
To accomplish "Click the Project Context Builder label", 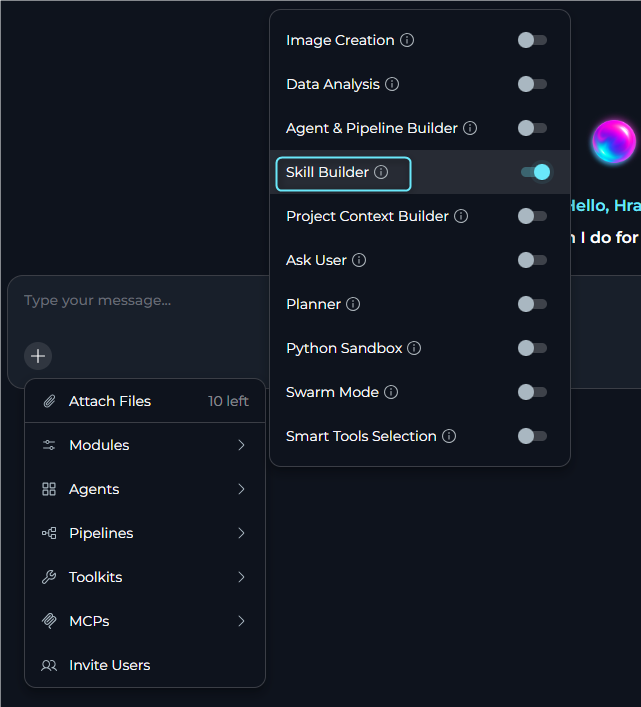I will (367, 216).
